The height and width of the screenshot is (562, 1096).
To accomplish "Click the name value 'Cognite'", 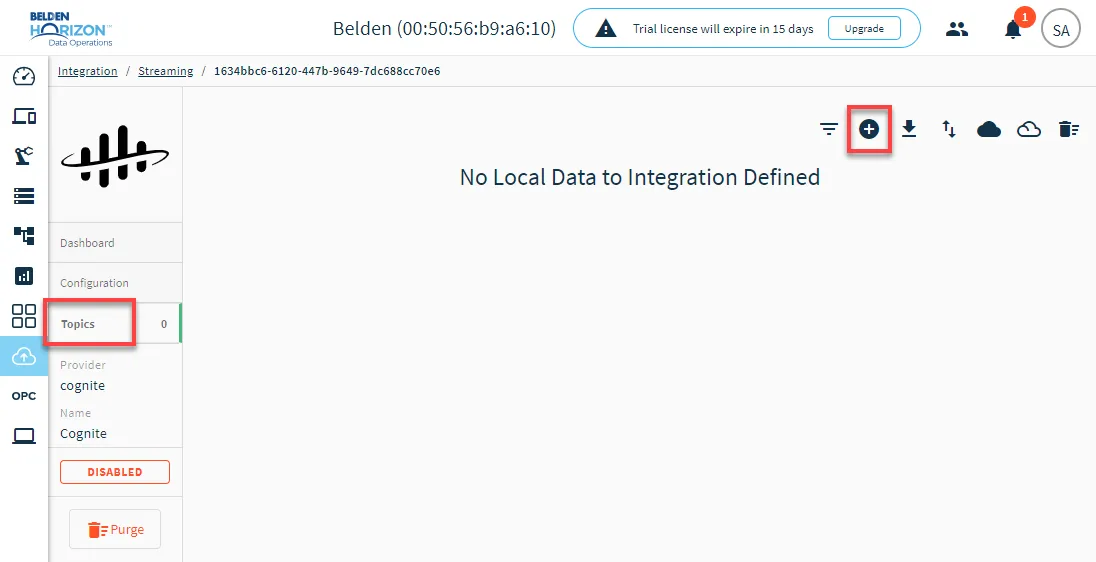I will click(83, 433).
